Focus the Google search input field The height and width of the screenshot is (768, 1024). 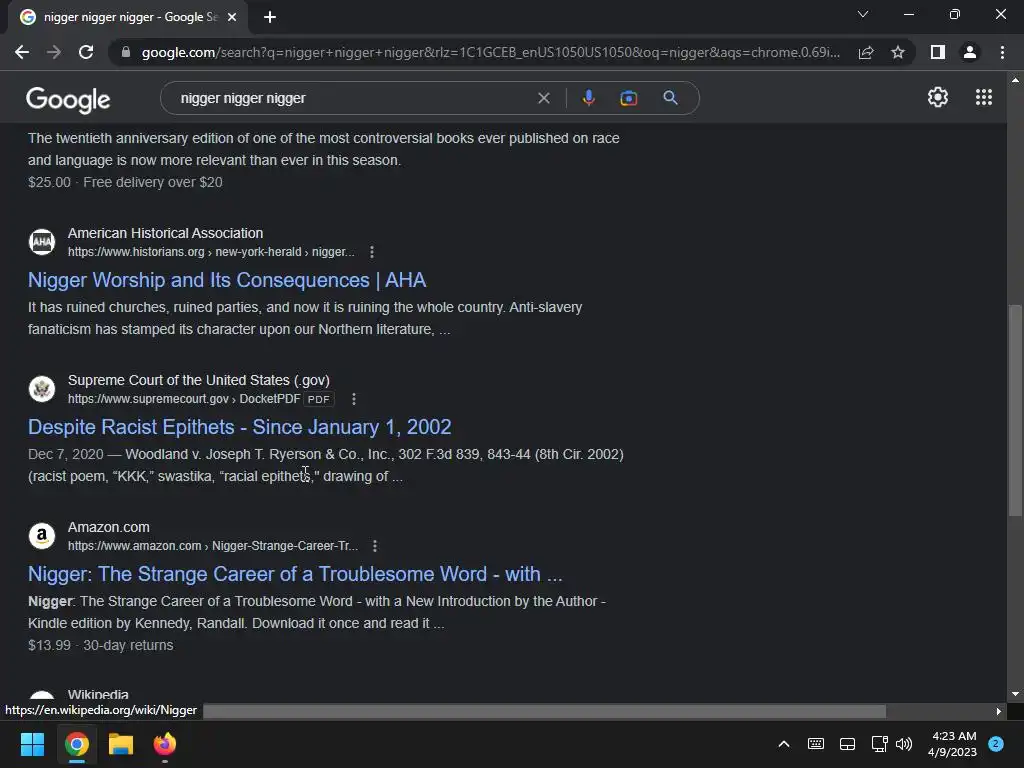pyautogui.click(x=353, y=98)
